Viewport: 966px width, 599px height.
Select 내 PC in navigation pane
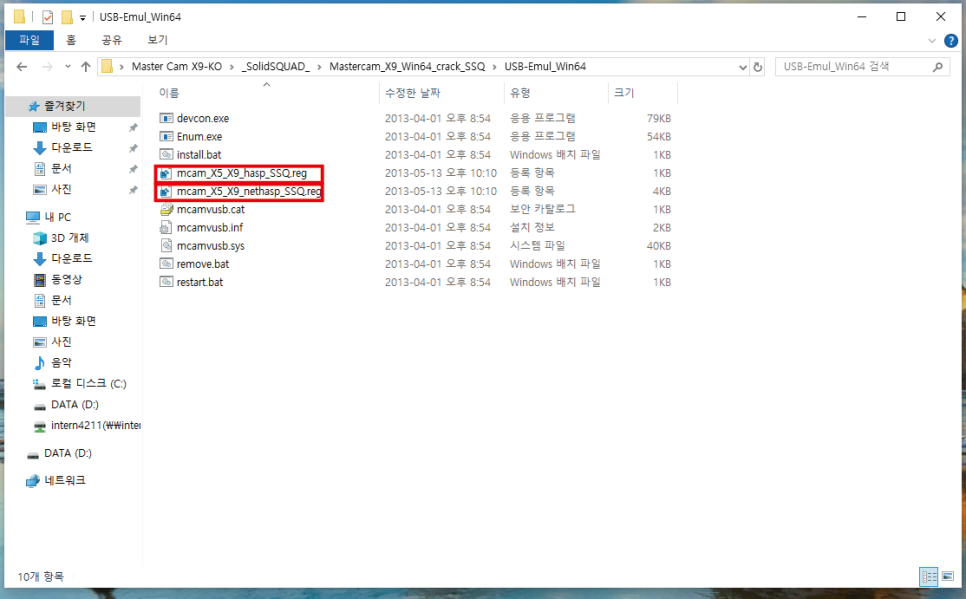[x=57, y=217]
